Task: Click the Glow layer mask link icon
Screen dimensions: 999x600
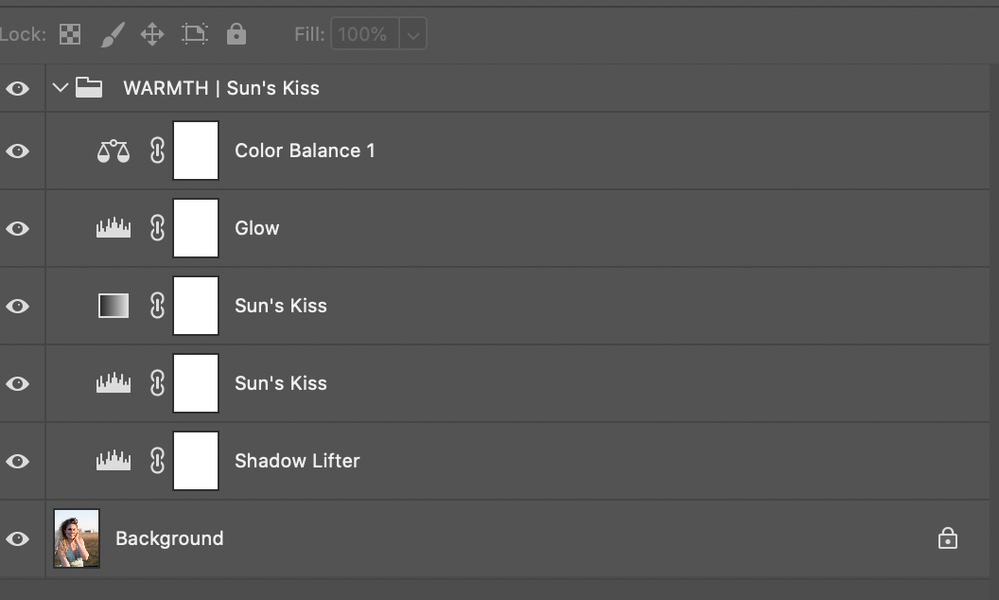Action: click(157, 229)
